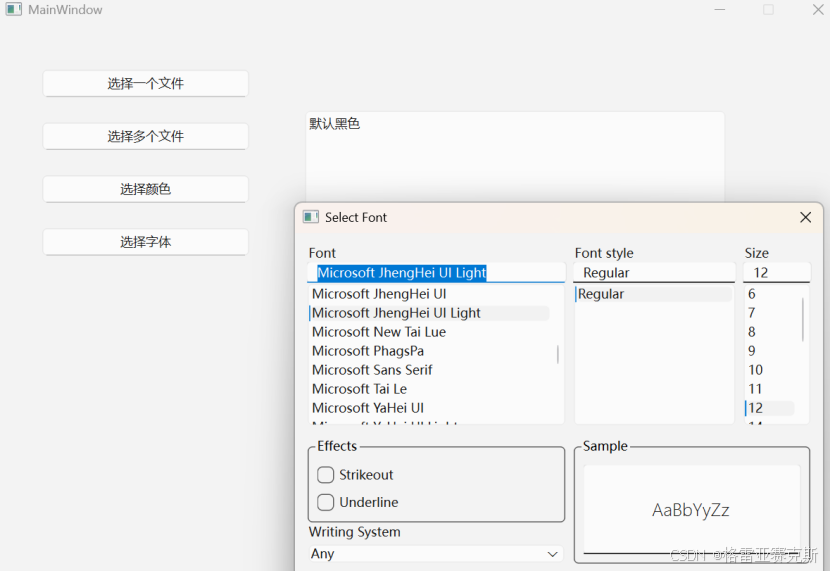Click 选择颜色 button
The image size is (830, 571).
tap(146, 189)
